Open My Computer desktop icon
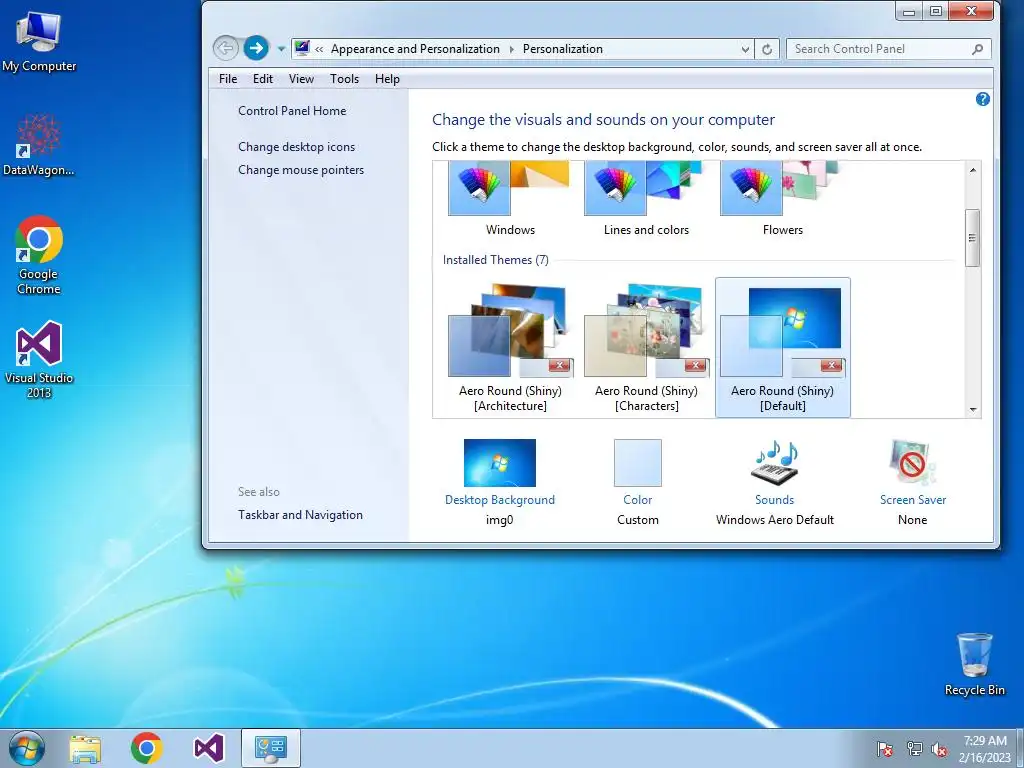The image size is (1024, 768). coord(39,41)
